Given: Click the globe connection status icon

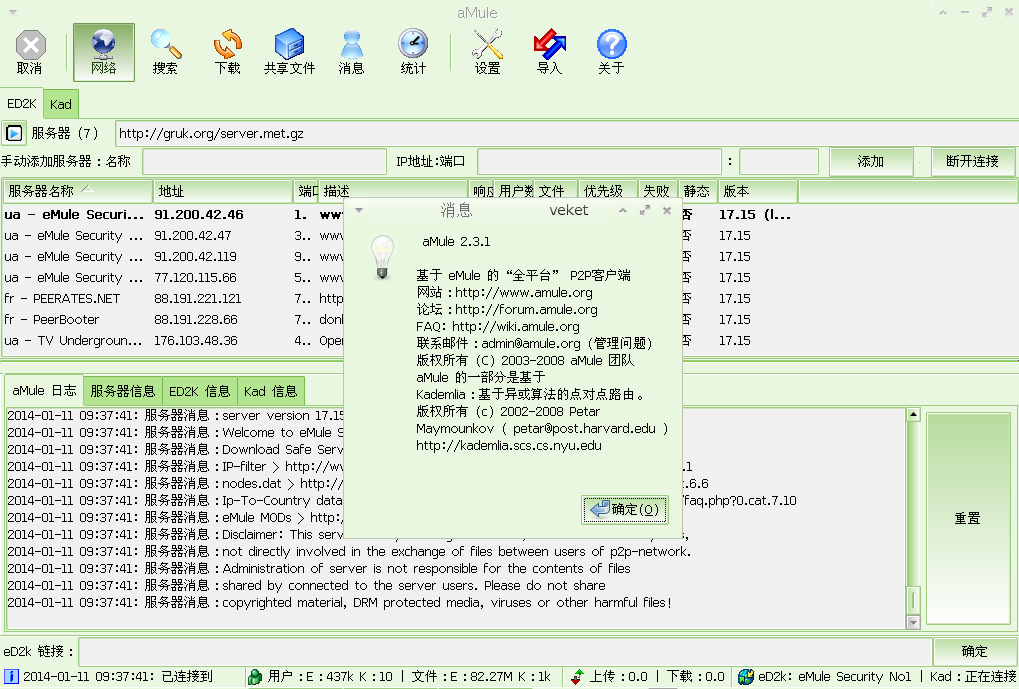Looking at the screenshot, I should (x=746, y=677).
